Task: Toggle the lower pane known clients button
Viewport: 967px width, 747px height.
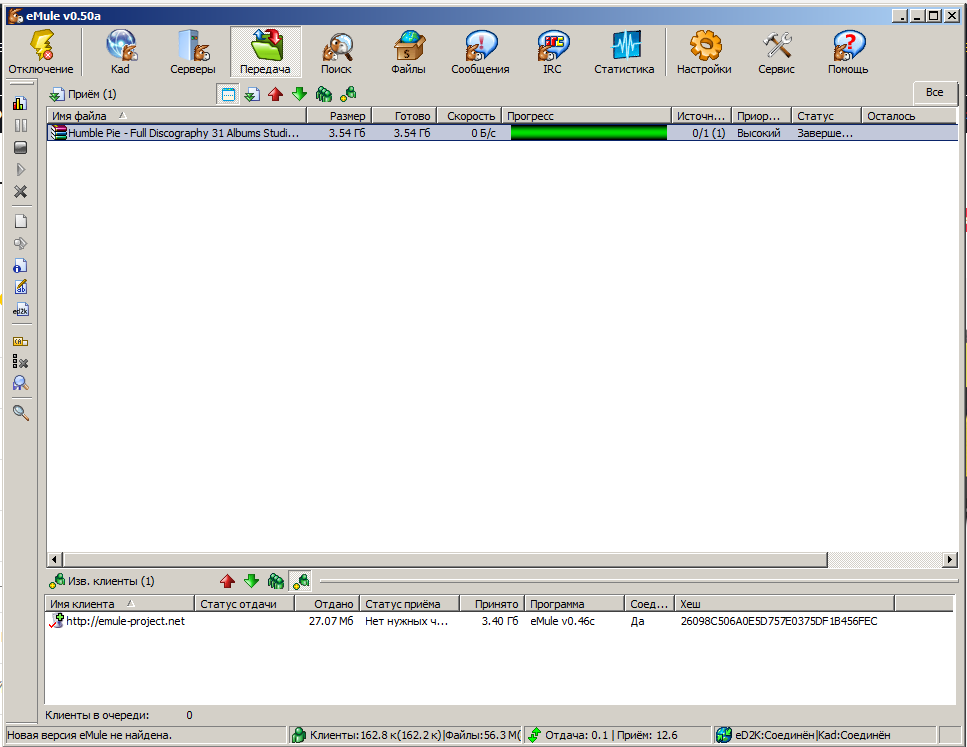Action: point(300,581)
